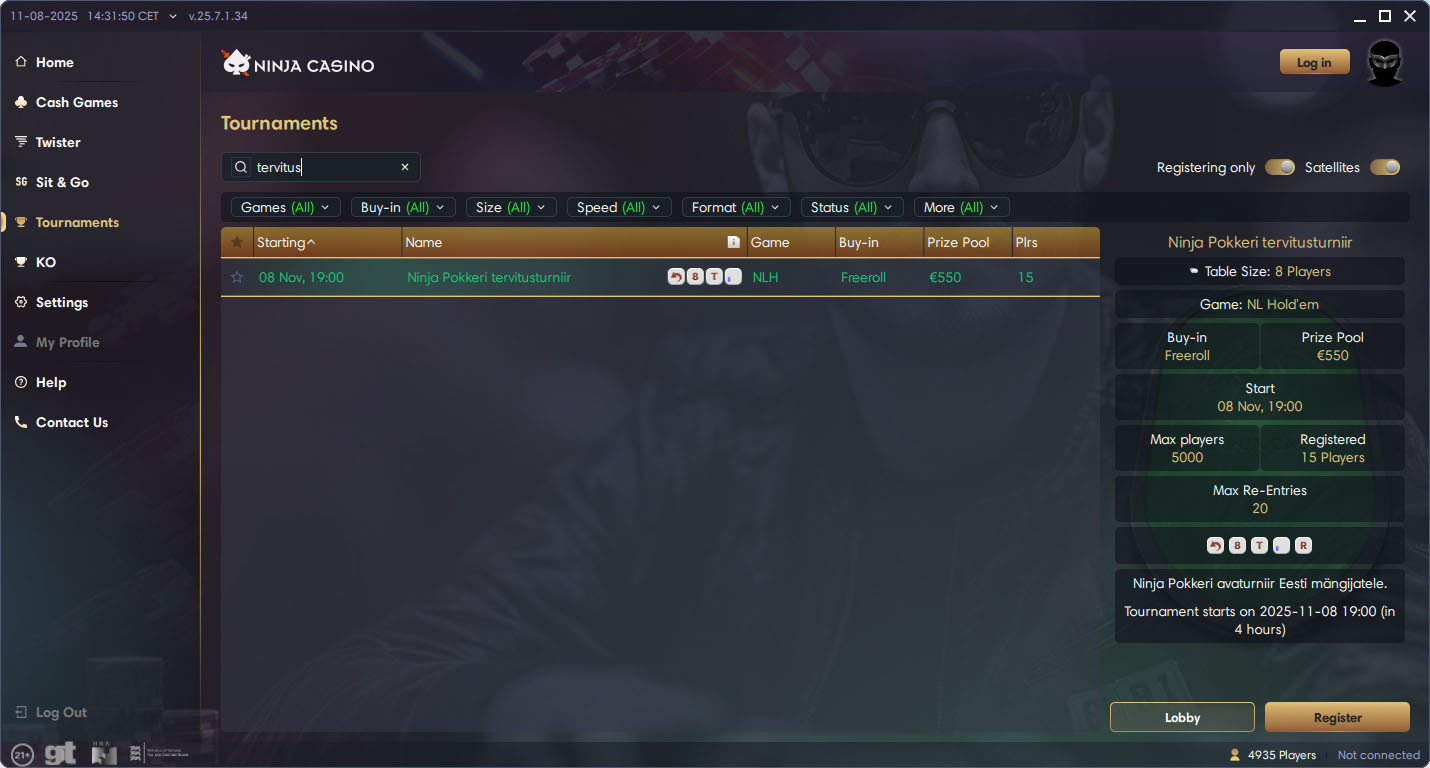Open the Buy-in filter dropdown
Viewport: 1430px width, 768px height.
click(403, 207)
